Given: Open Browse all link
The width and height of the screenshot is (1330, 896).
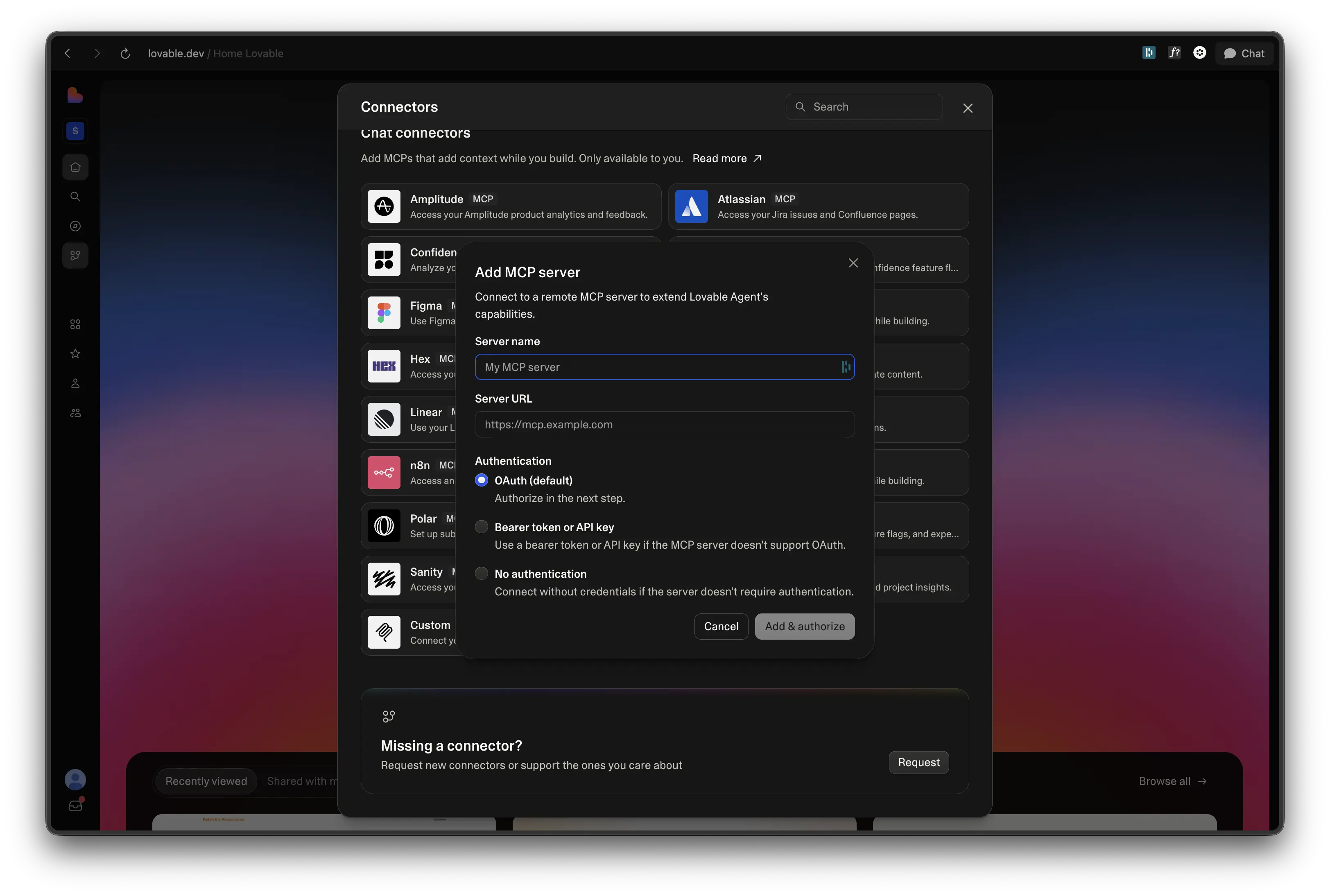Looking at the screenshot, I should pos(1172,781).
